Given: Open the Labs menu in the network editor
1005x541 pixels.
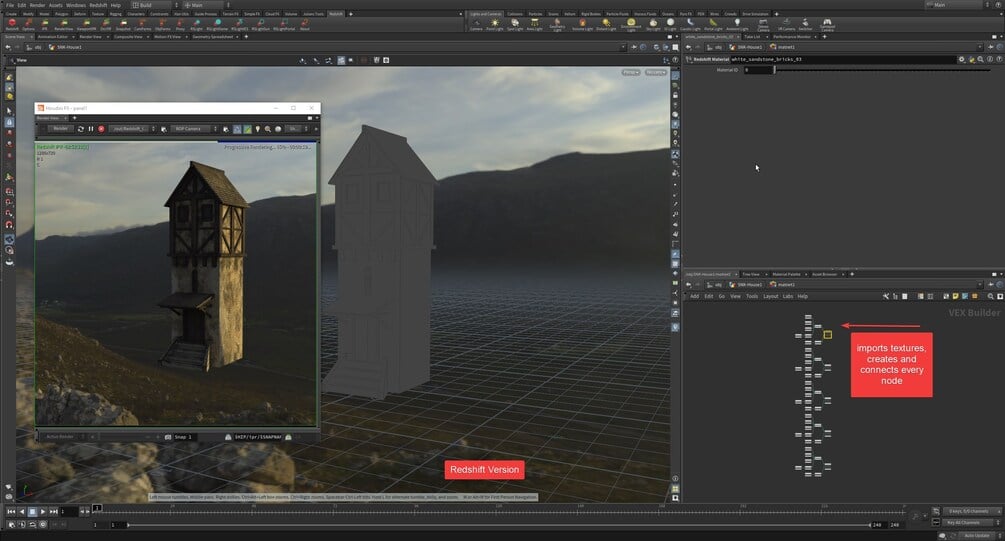Looking at the screenshot, I should 787,296.
